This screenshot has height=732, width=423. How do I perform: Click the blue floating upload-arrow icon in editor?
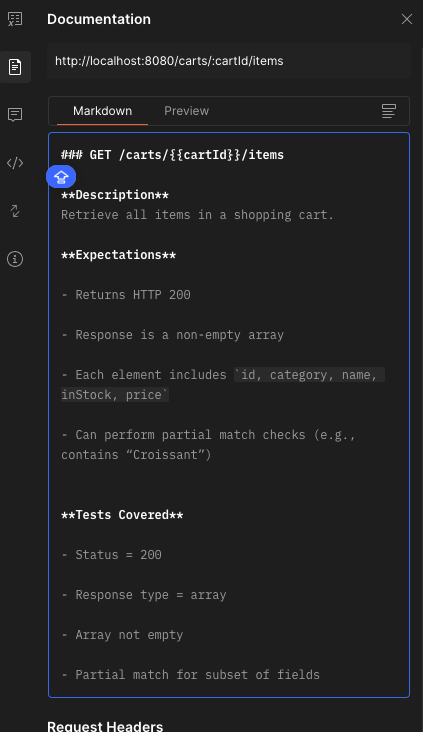click(x=61, y=177)
